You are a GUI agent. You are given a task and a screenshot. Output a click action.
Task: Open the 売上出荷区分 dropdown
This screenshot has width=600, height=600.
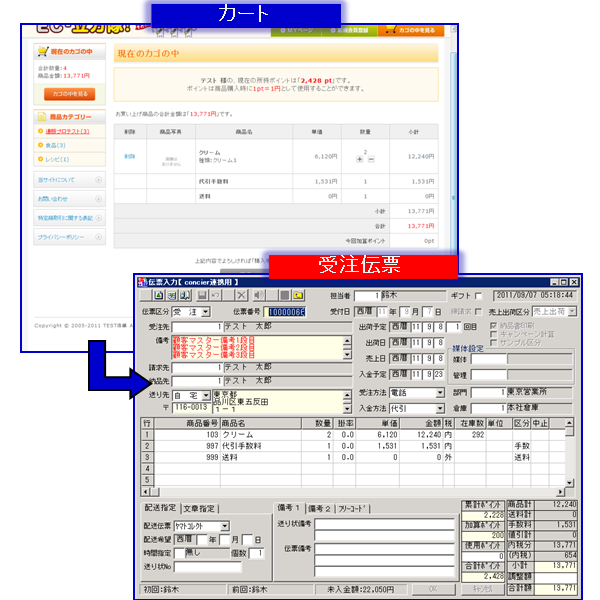[x=572, y=312]
